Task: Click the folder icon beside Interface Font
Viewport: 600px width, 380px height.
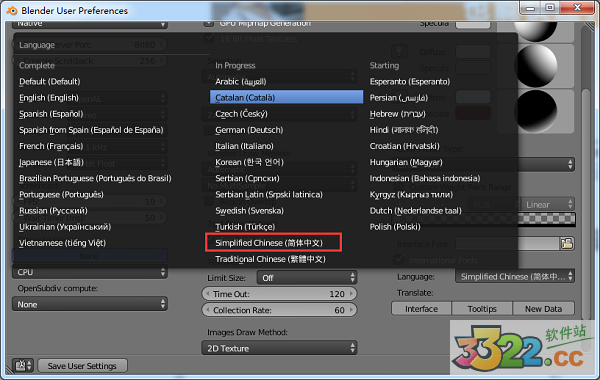Action: click(x=567, y=243)
